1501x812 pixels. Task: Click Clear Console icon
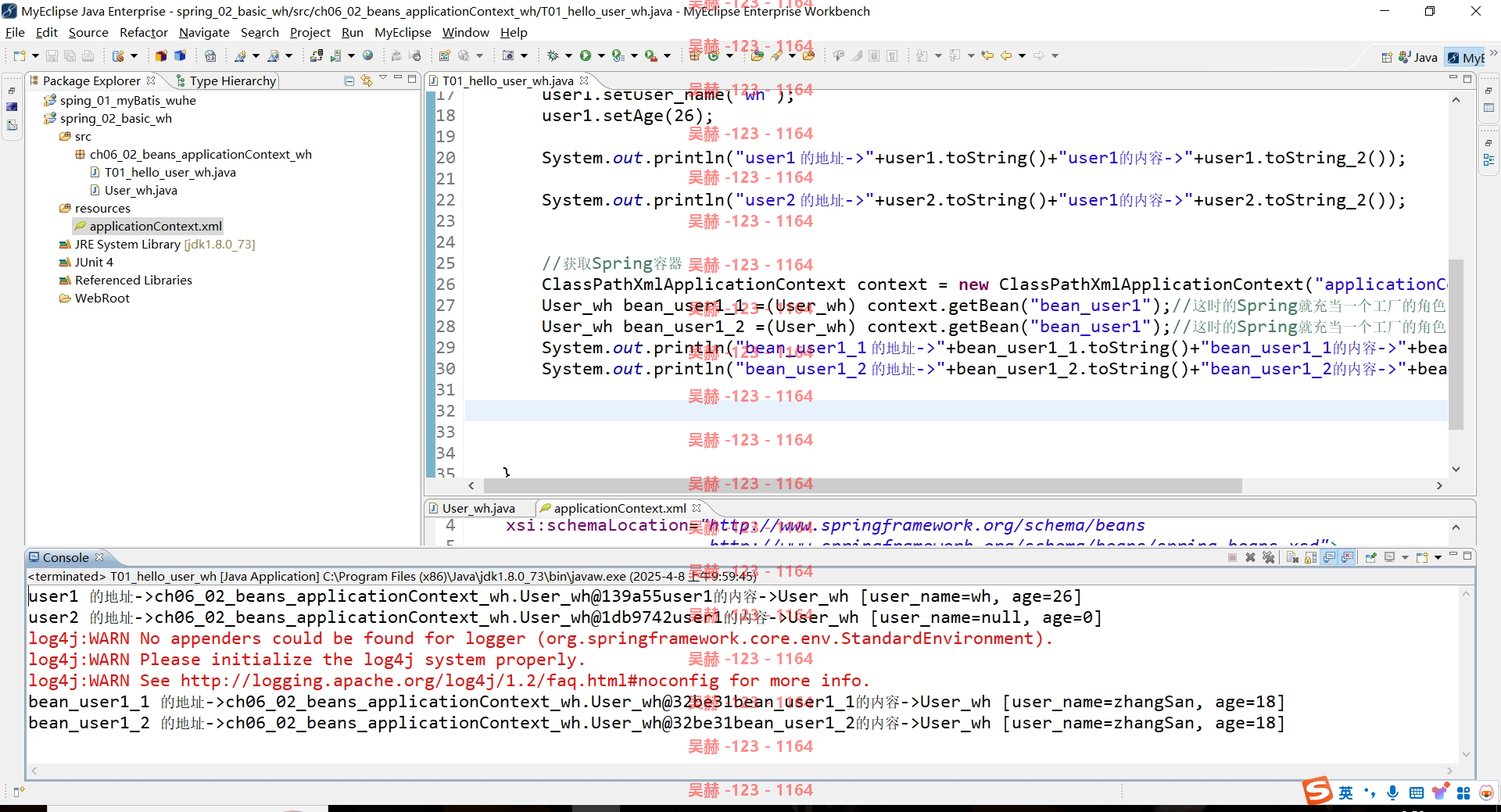[1292, 557]
